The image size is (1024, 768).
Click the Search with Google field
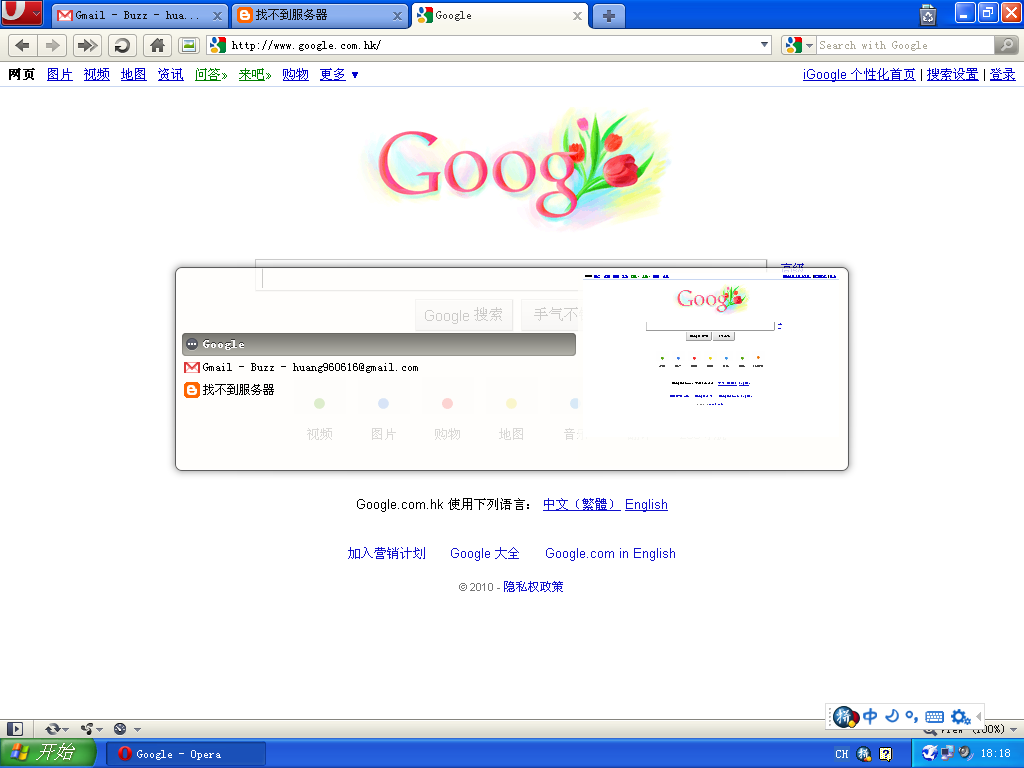click(904, 45)
